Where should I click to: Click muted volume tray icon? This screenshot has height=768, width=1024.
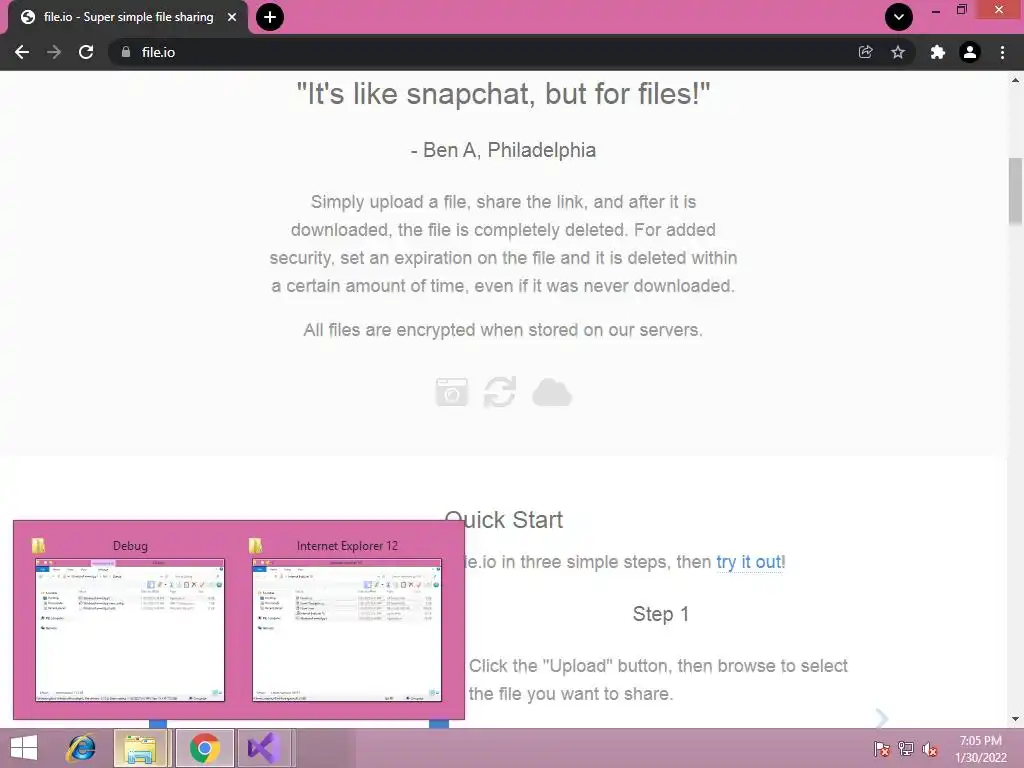tap(930, 748)
